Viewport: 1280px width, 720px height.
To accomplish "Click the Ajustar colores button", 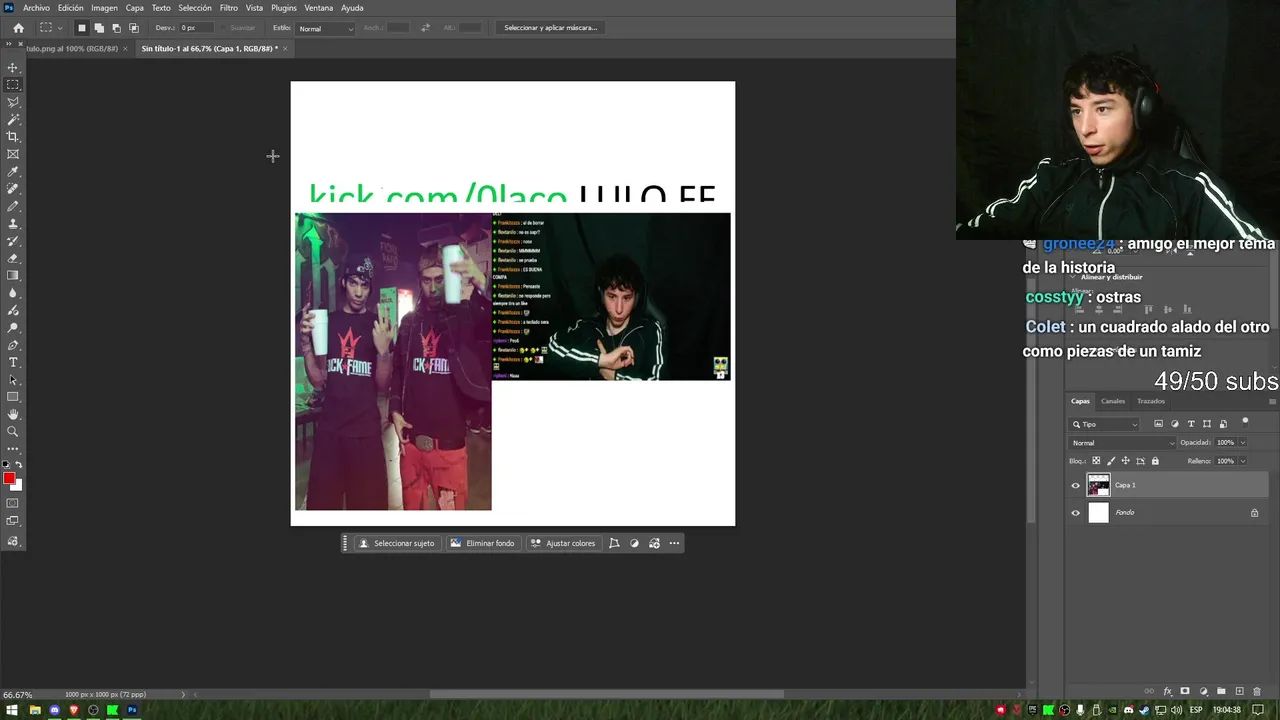I will coord(563,543).
